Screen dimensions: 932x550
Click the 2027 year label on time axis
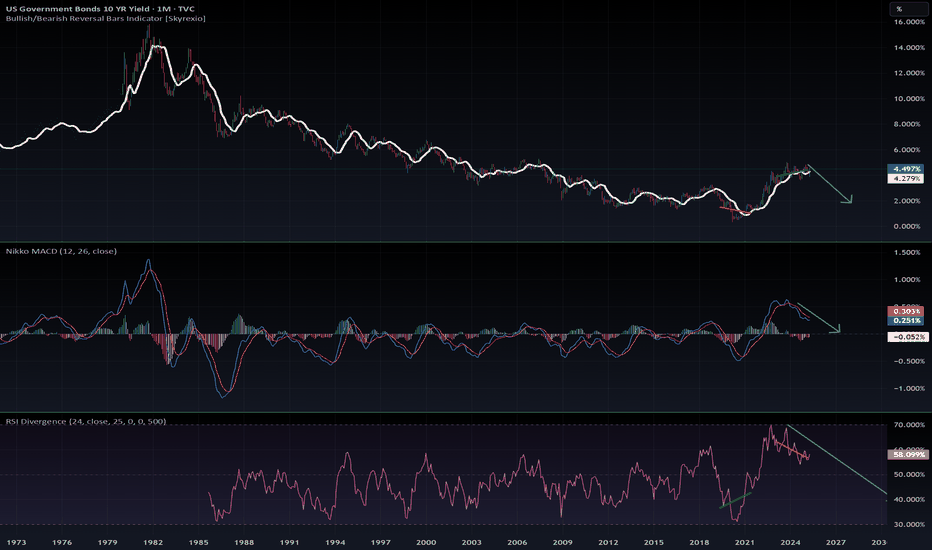tap(836, 542)
